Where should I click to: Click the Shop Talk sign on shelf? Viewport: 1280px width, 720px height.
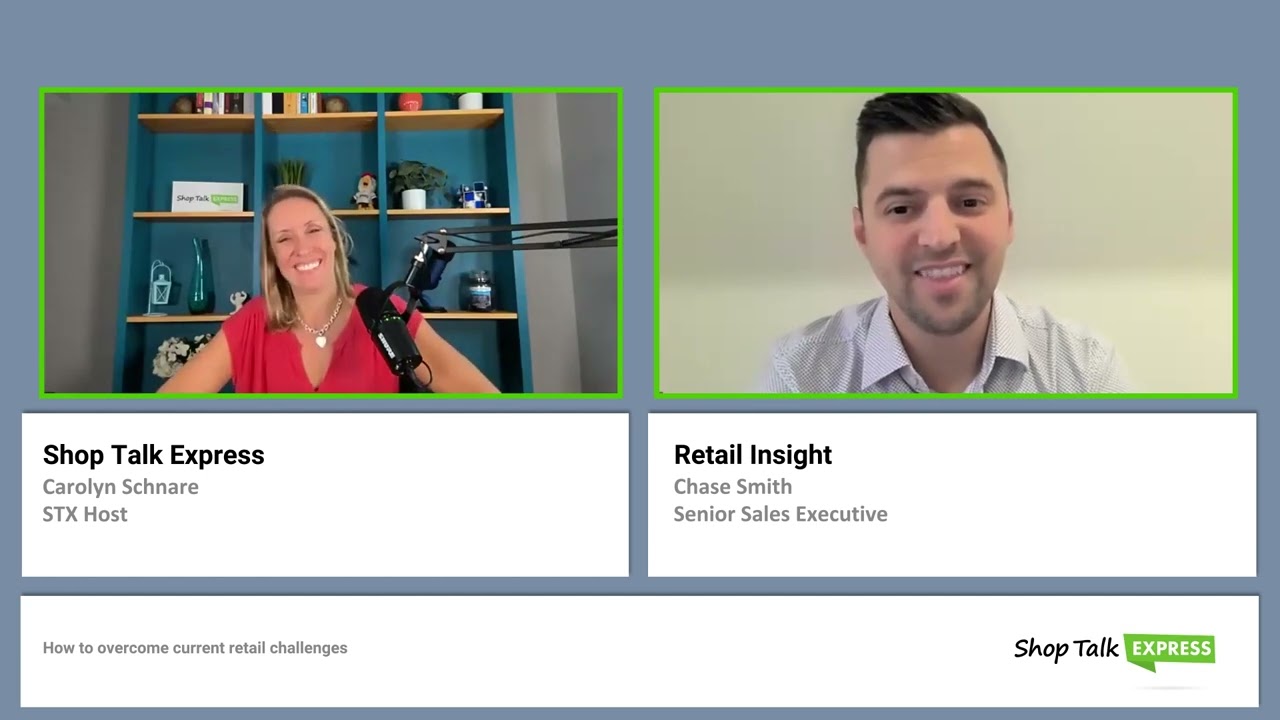pos(207,197)
